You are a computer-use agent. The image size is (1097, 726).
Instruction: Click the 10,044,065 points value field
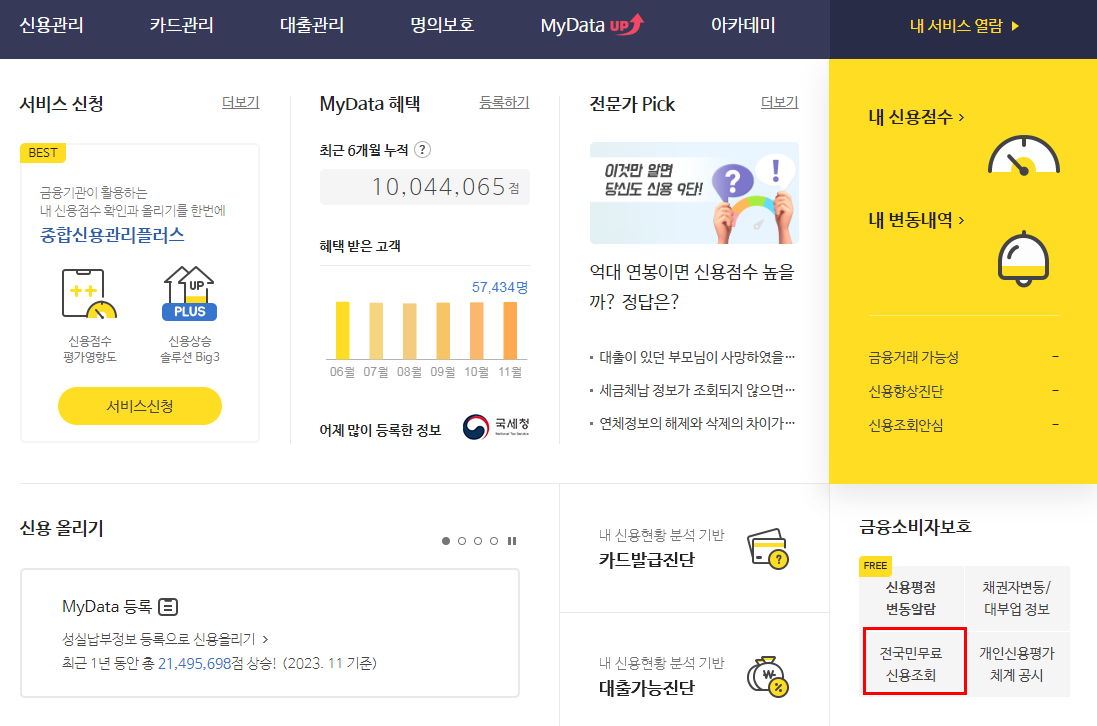(x=425, y=187)
